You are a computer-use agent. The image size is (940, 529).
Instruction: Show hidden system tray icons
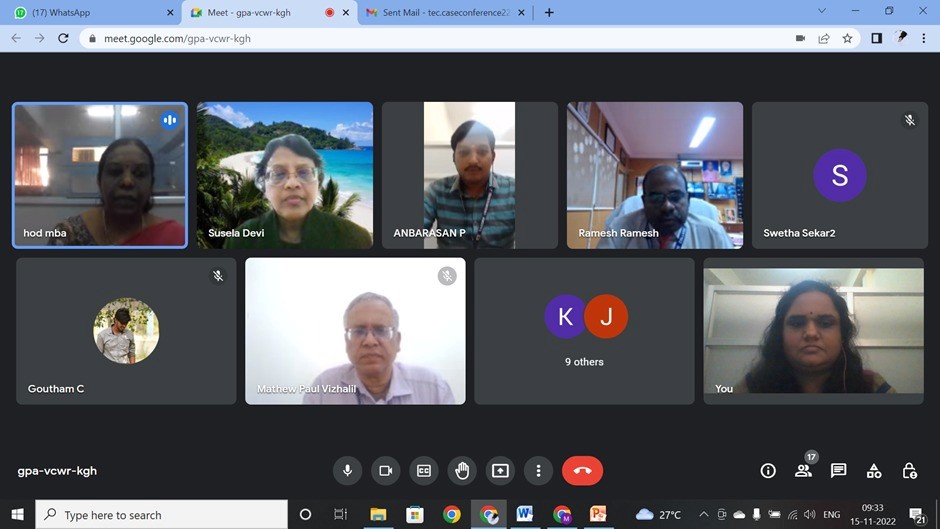(x=703, y=515)
